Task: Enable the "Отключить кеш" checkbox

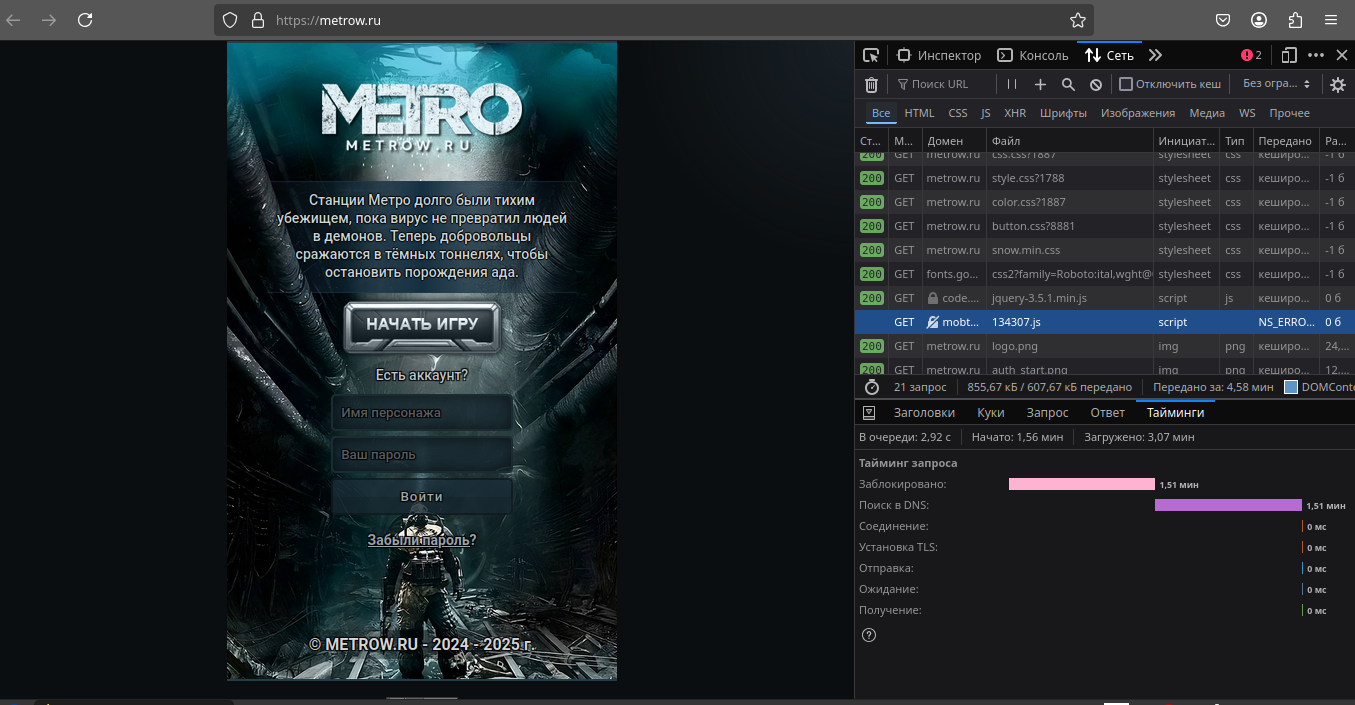Action: [x=1126, y=85]
